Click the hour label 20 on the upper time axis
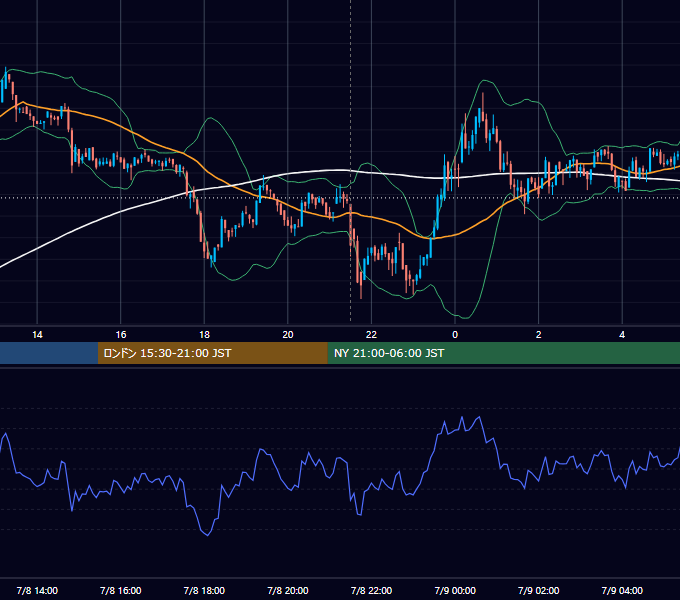 click(x=288, y=335)
